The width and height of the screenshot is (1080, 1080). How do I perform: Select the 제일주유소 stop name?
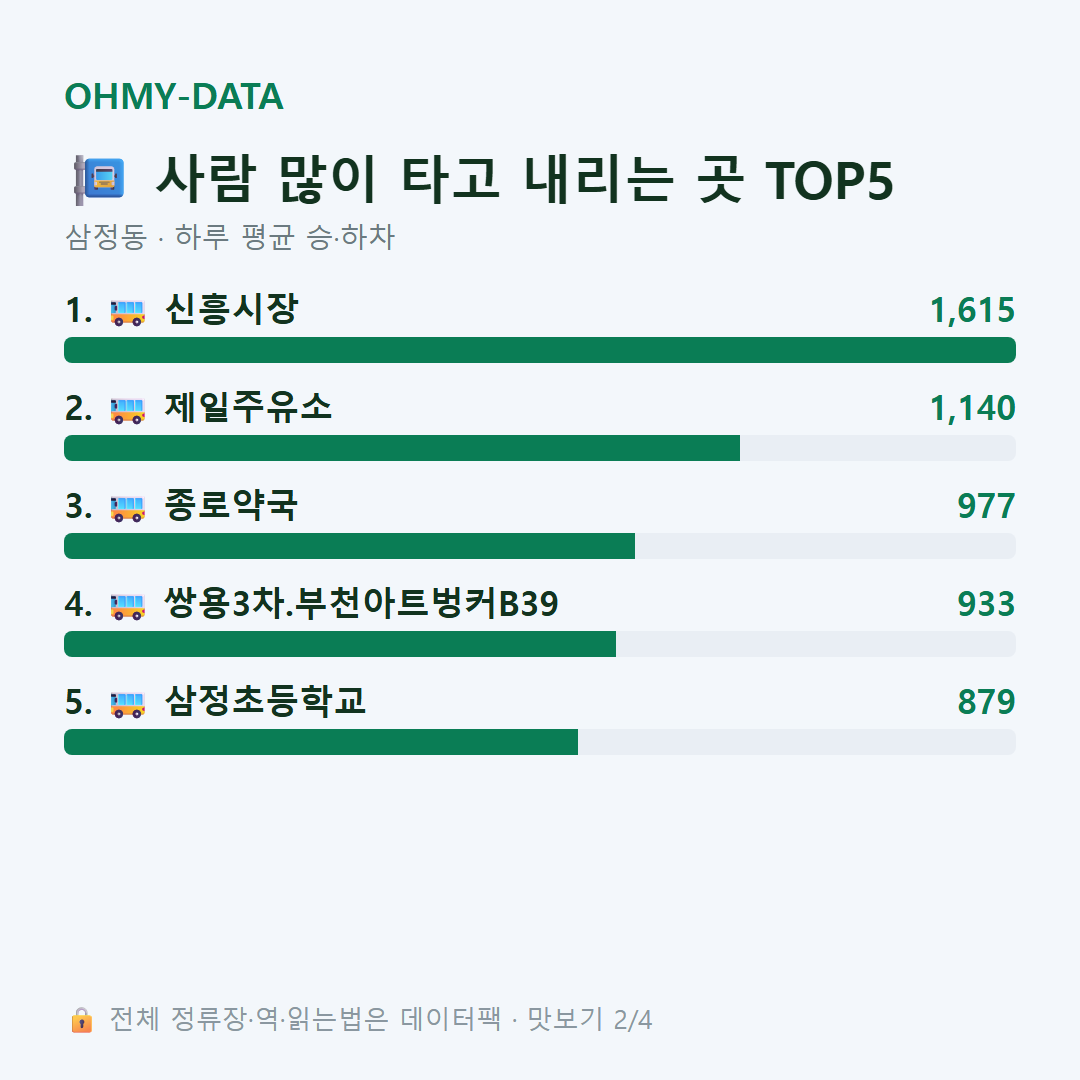pyautogui.click(x=248, y=407)
